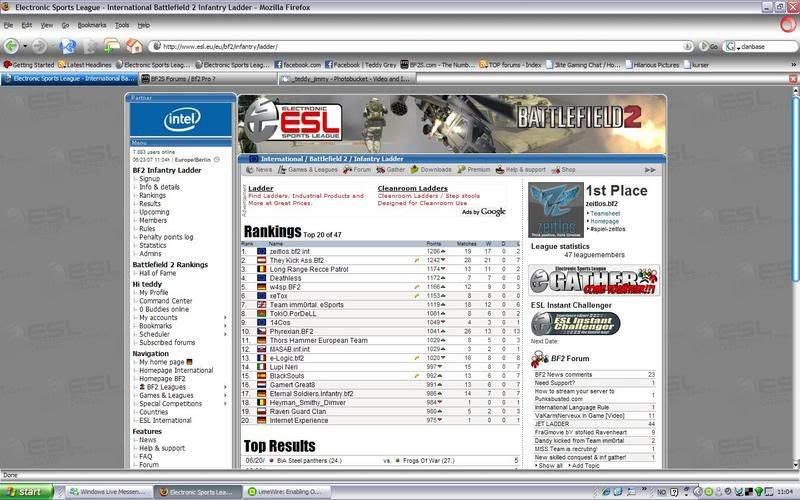
Task: Open Help & support in ESL navigation bar
Action: pyautogui.click(x=520, y=170)
